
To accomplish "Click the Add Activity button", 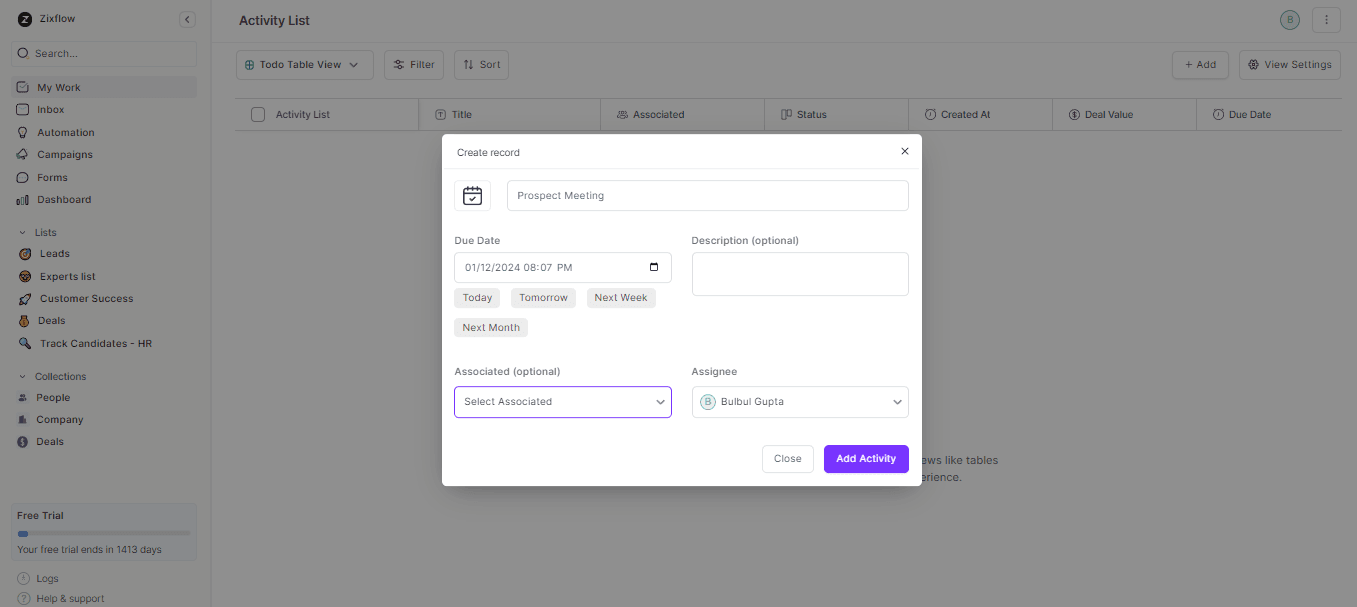I will point(865,458).
